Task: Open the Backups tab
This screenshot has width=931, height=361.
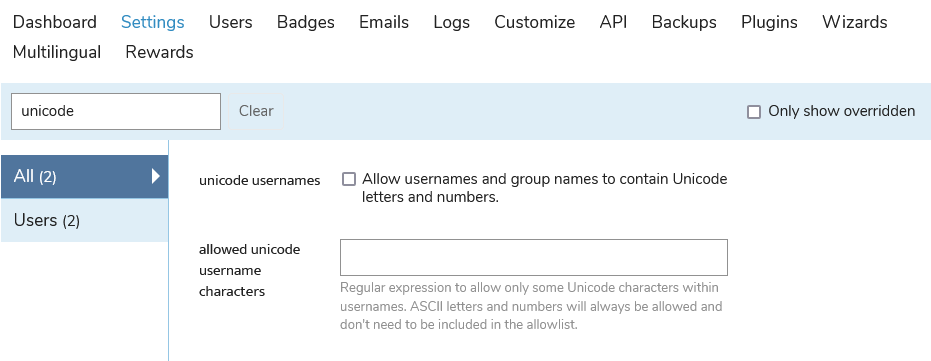Action: pyautogui.click(x=684, y=22)
